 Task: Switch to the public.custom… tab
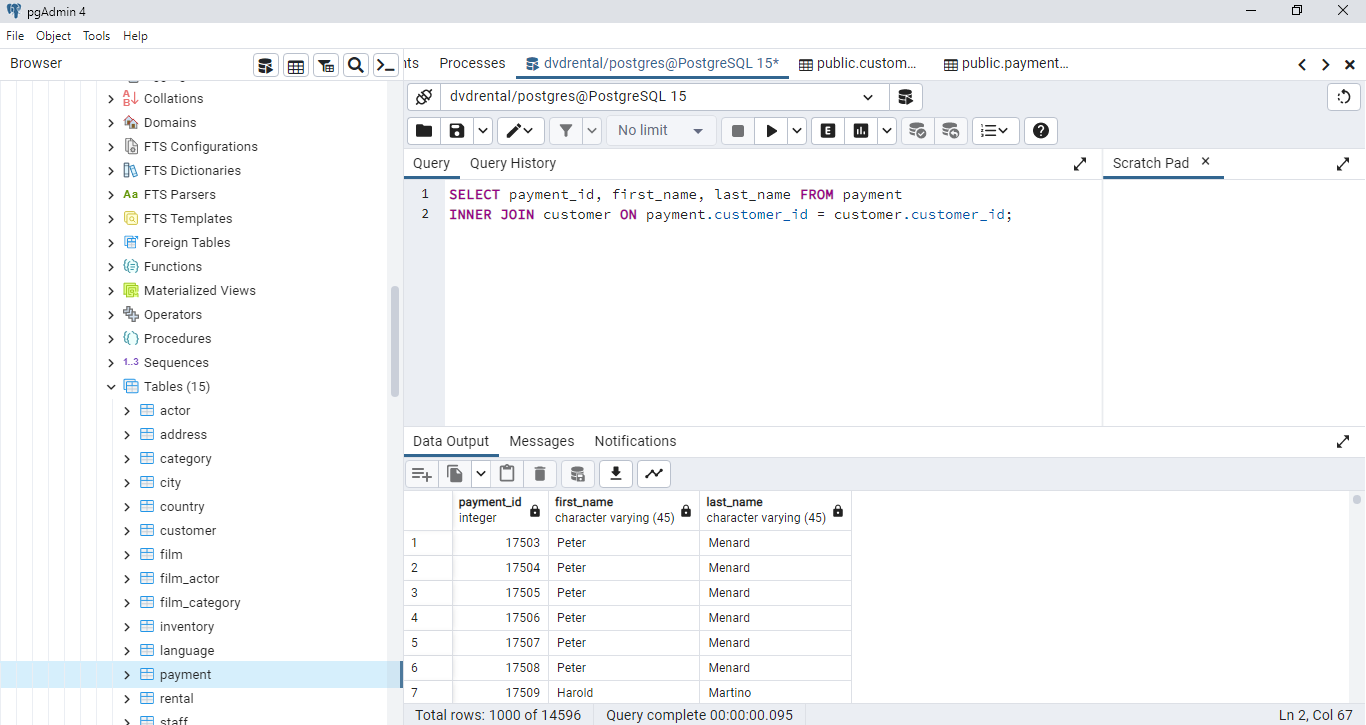(x=858, y=64)
